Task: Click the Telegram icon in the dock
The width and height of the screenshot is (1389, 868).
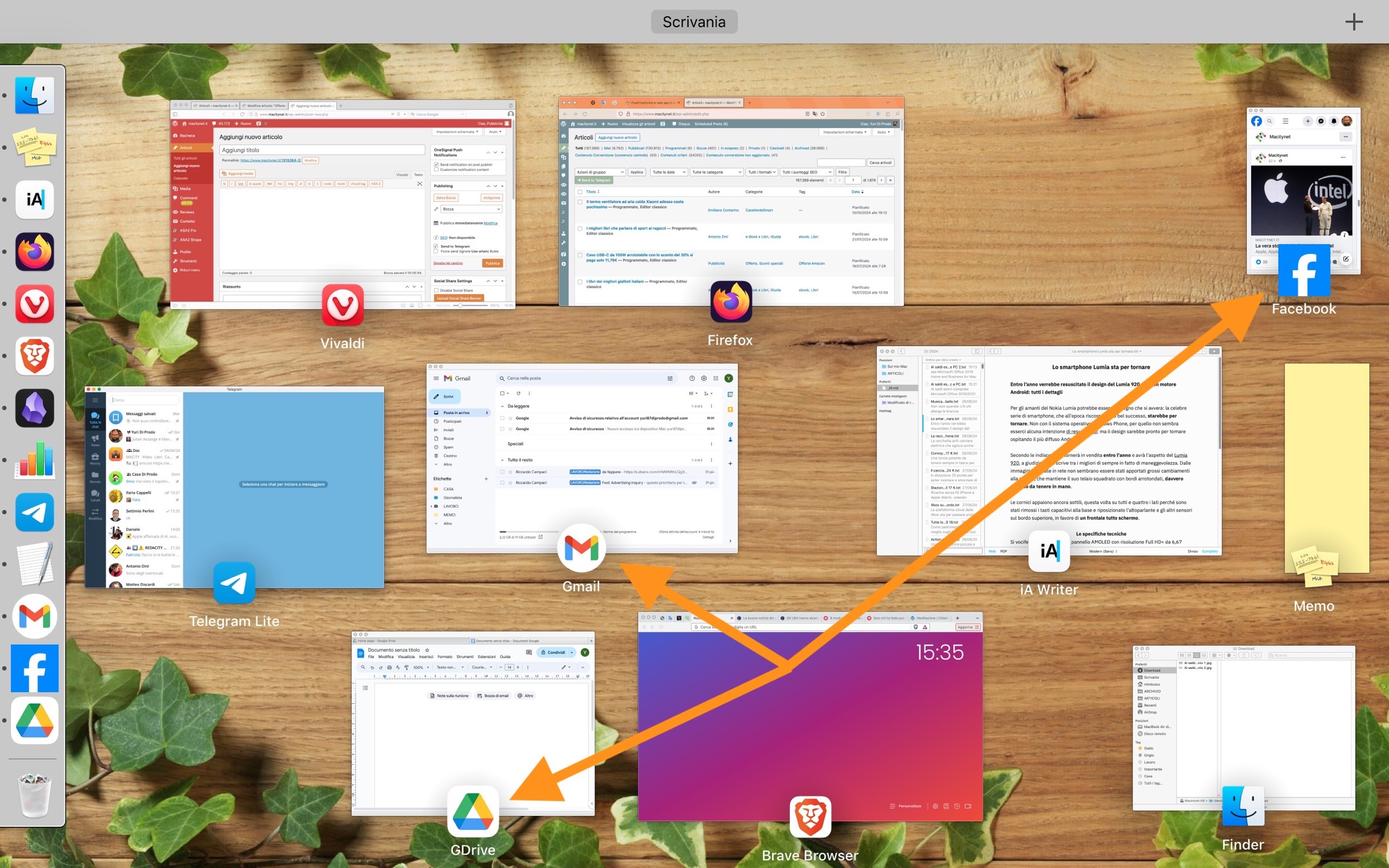Action: 35,512
